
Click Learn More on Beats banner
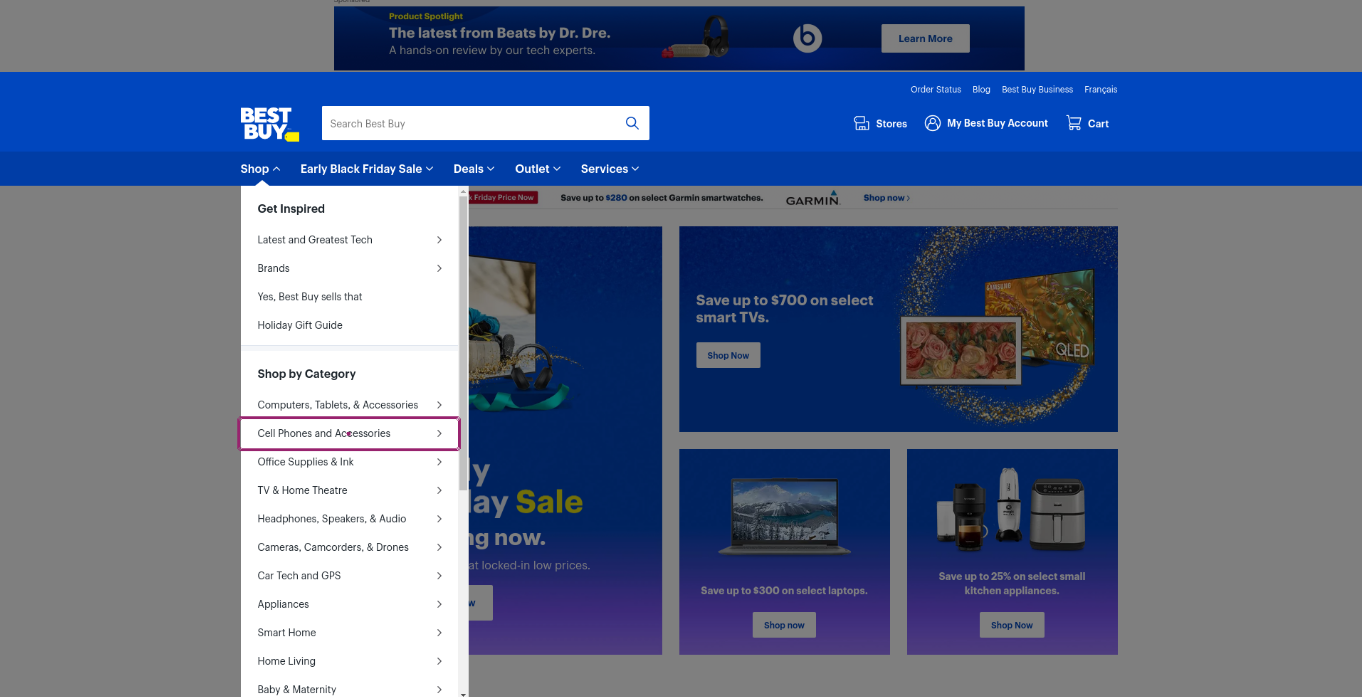pyautogui.click(x=925, y=39)
